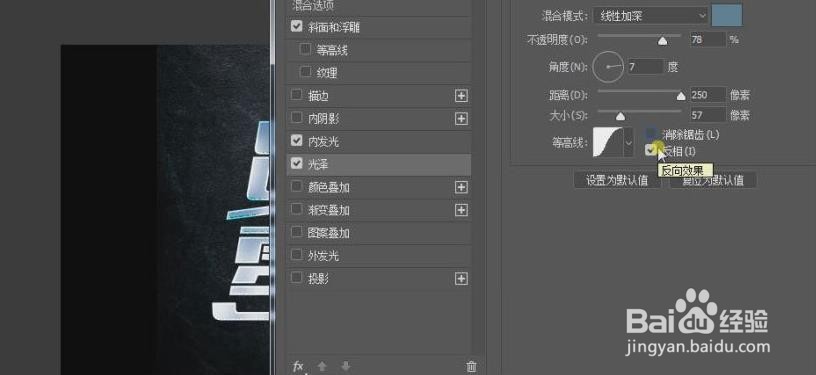The width and height of the screenshot is (816, 375).
Task: Enable the 纹理 checkbox
Action: click(305, 71)
